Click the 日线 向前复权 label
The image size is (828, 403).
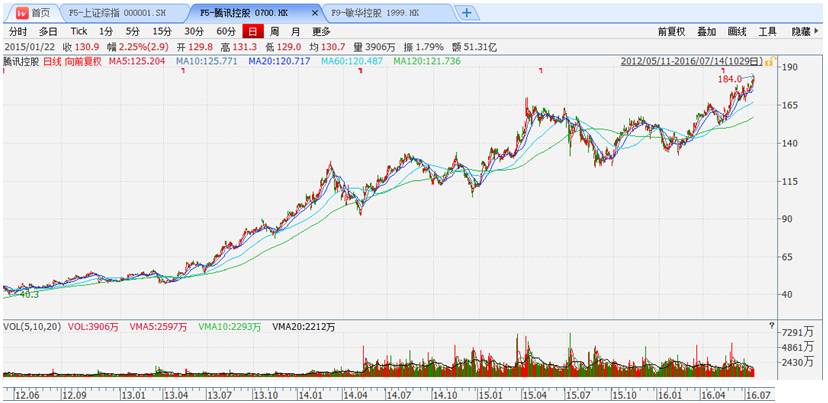(x=72, y=61)
